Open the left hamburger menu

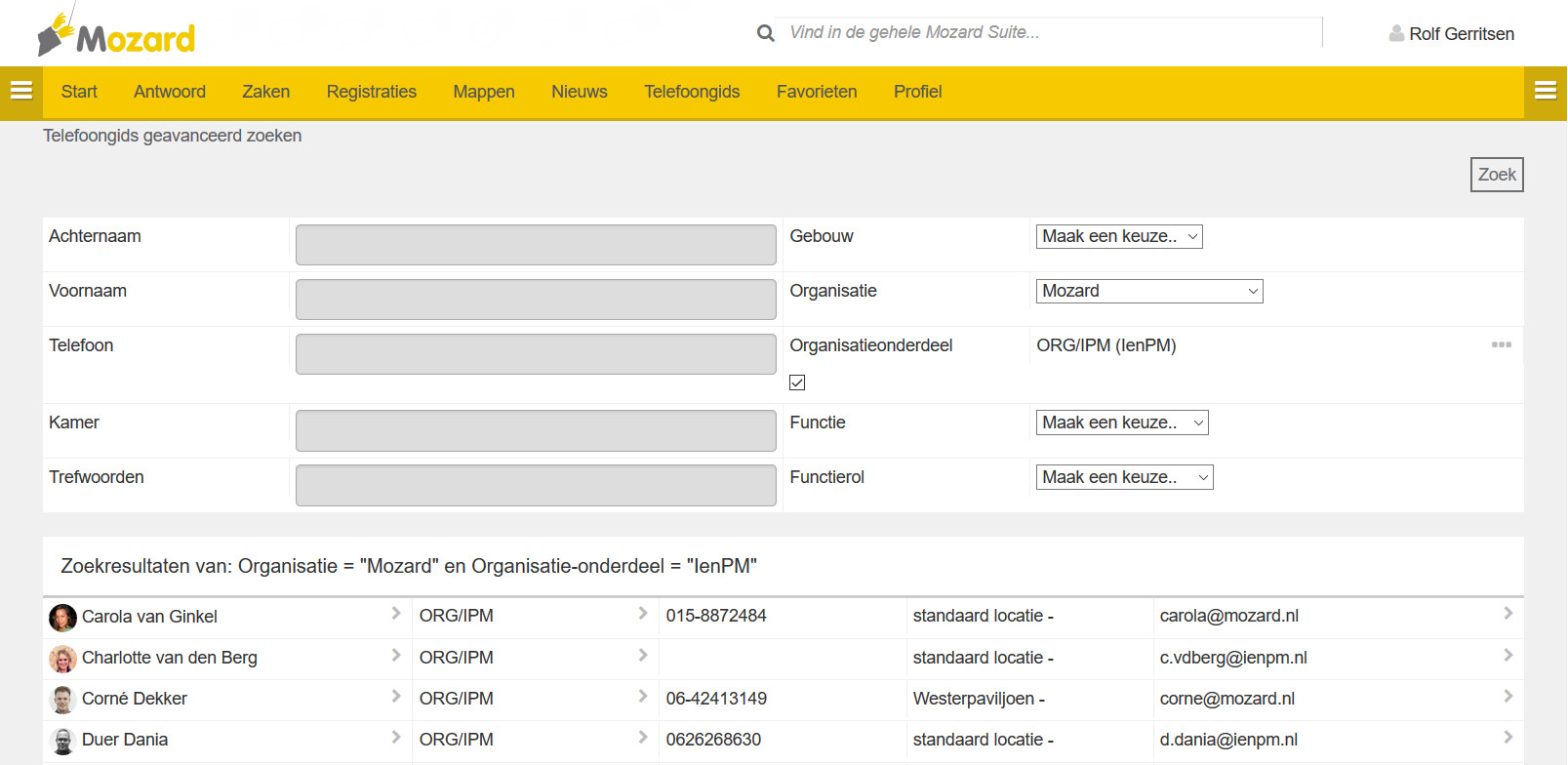click(20, 92)
